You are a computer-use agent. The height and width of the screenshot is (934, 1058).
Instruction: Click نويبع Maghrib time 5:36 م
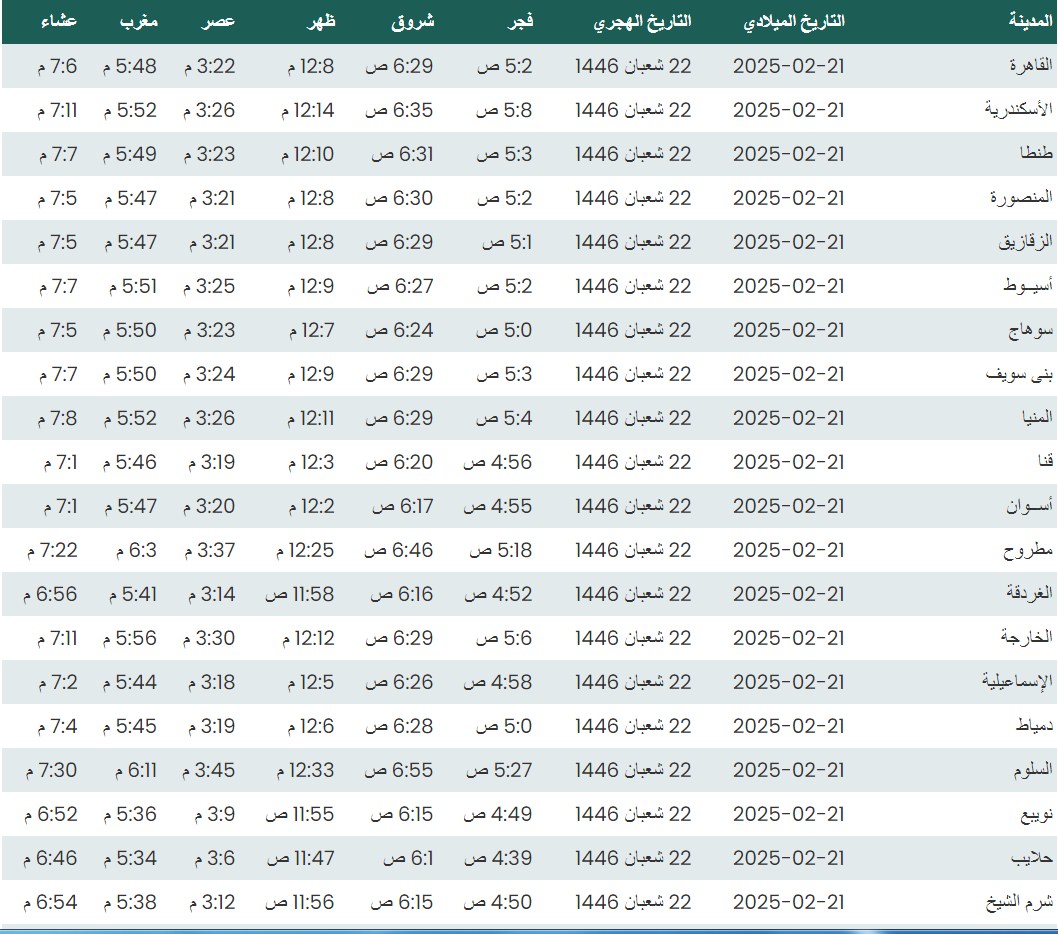pos(130,814)
